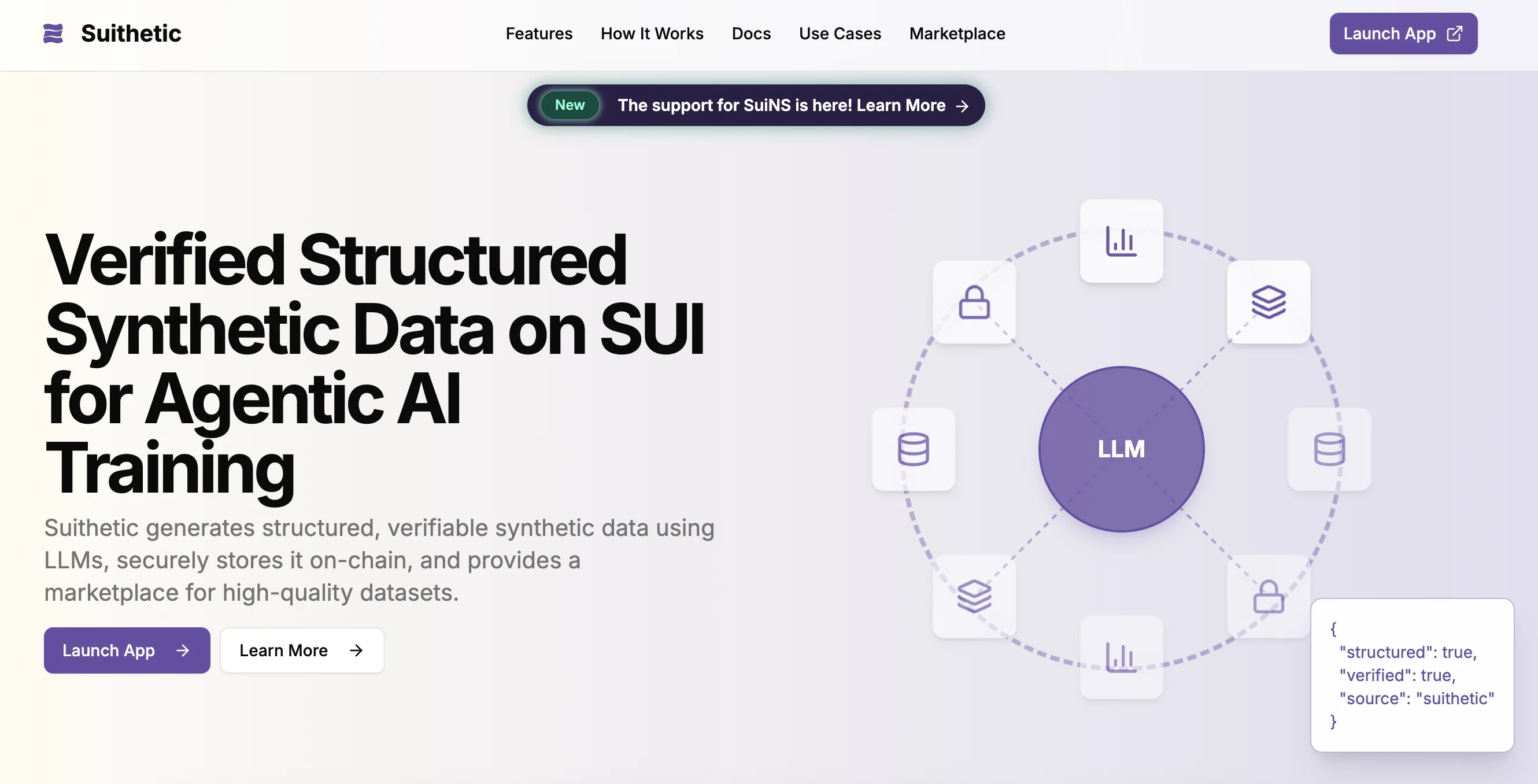Image resolution: width=1538 pixels, height=784 pixels.
Task: Click the "Verified Structured" headline line
Action: pyautogui.click(x=335, y=260)
